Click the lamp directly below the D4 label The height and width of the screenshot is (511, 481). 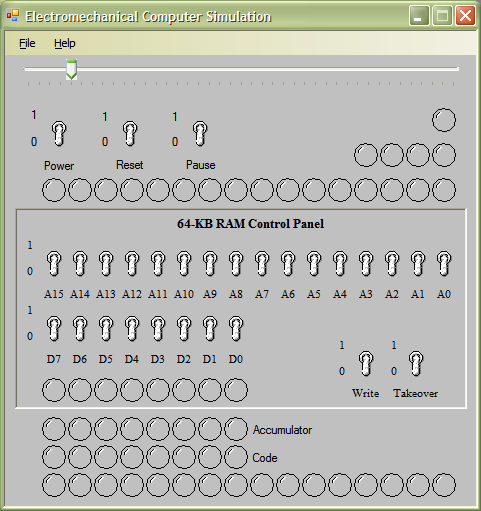point(132,390)
